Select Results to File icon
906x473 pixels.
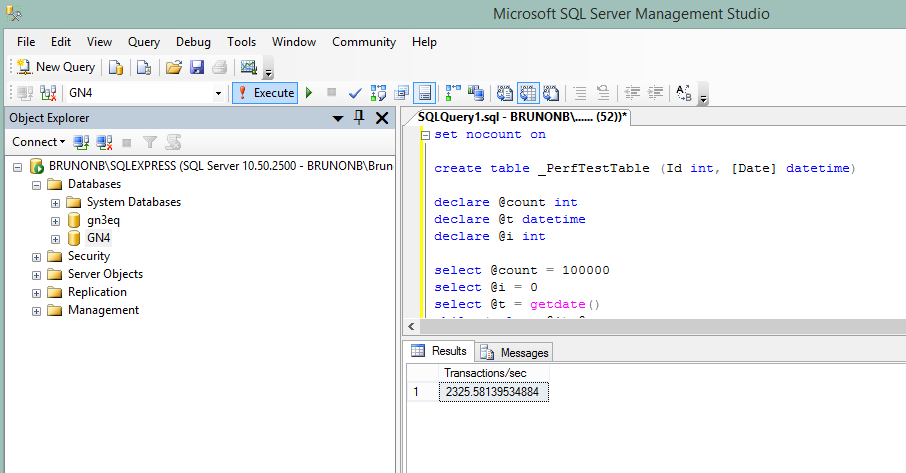[551, 93]
